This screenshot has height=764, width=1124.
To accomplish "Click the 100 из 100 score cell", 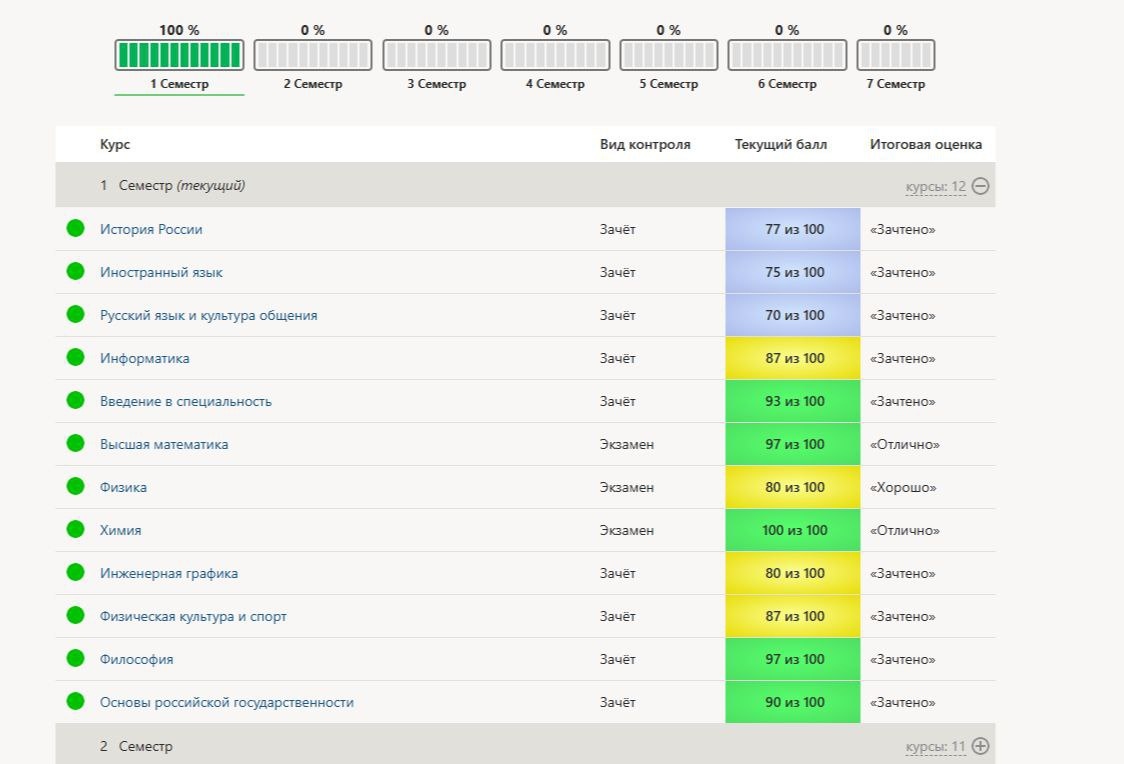I will coord(793,530).
